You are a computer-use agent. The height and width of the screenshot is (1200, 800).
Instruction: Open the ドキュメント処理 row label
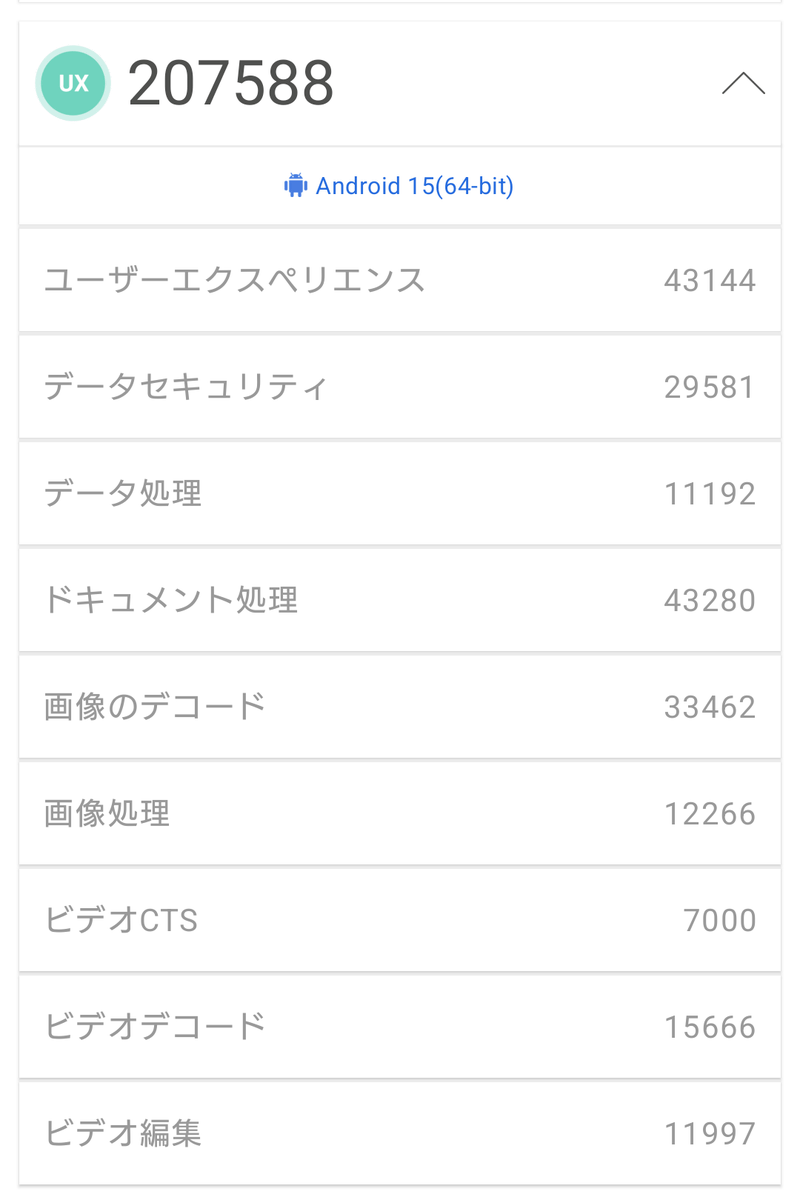click(x=171, y=600)
